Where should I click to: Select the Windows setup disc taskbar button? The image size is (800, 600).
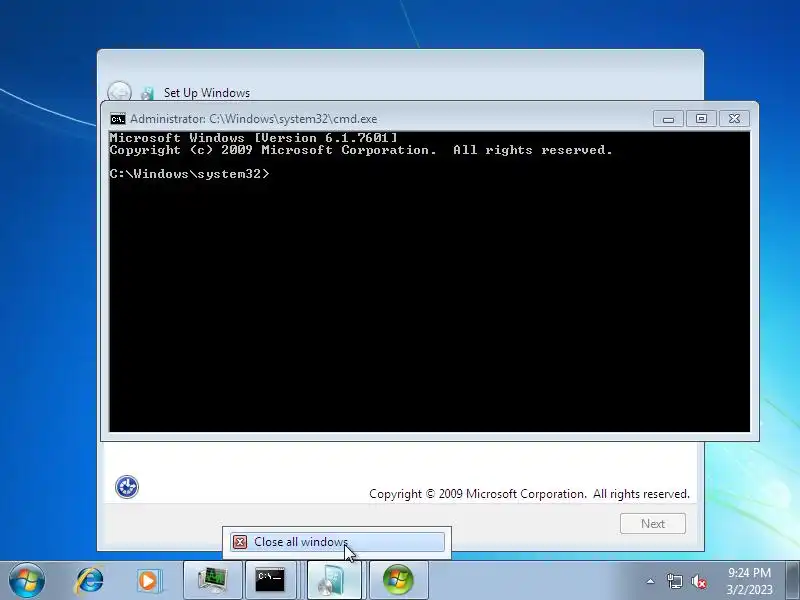point(334,580)
